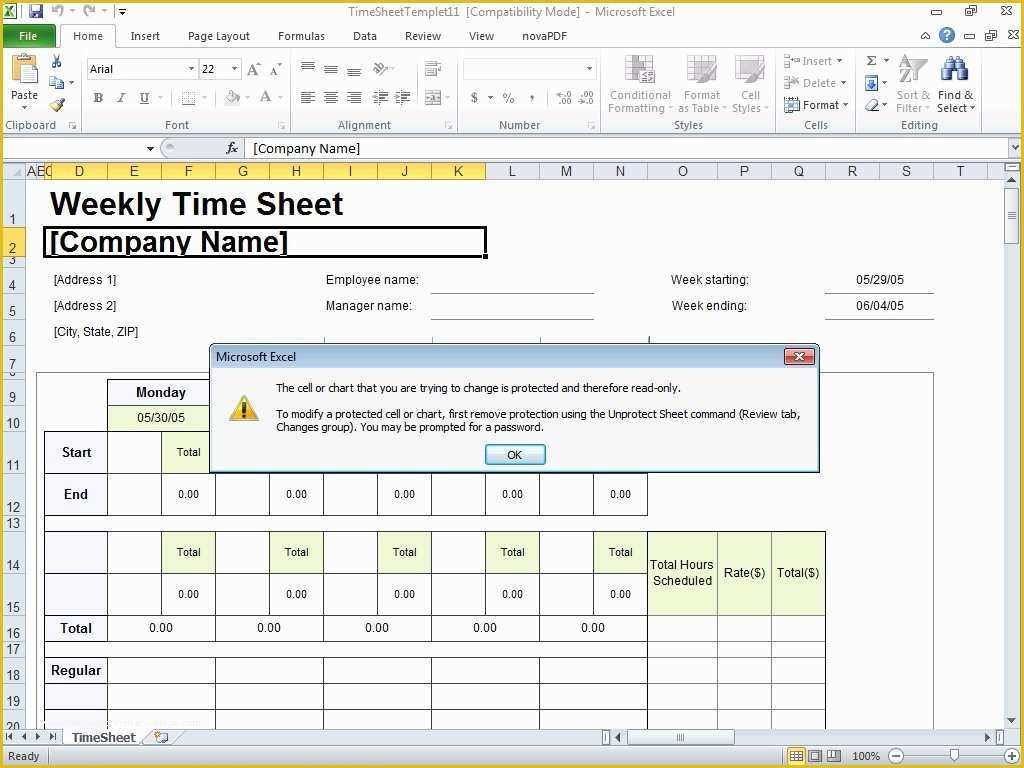Toggle Align Text Right
This screenshot has height=768, width=1024.
pos(354,98)
